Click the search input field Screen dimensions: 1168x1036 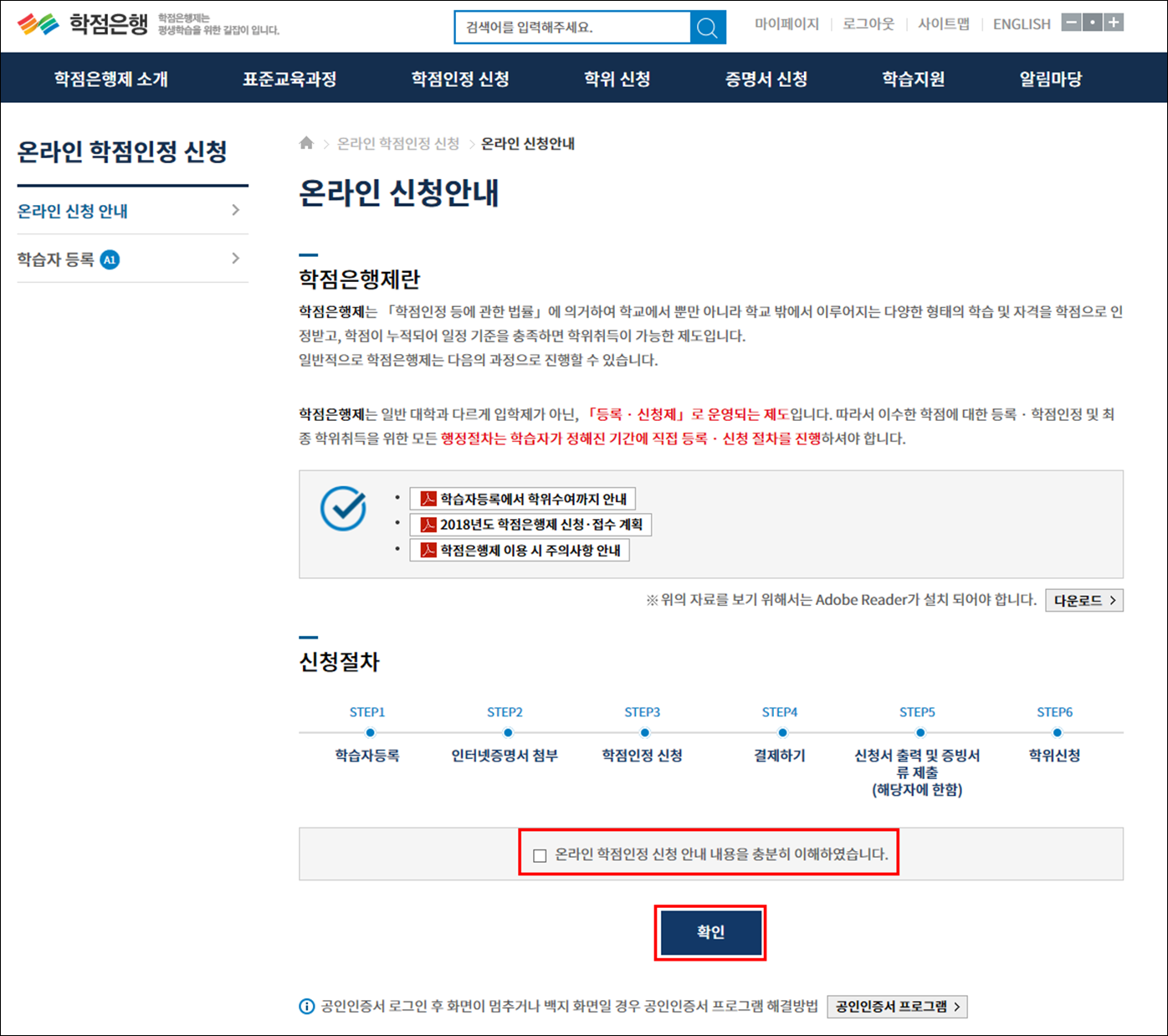click(573, 28)
